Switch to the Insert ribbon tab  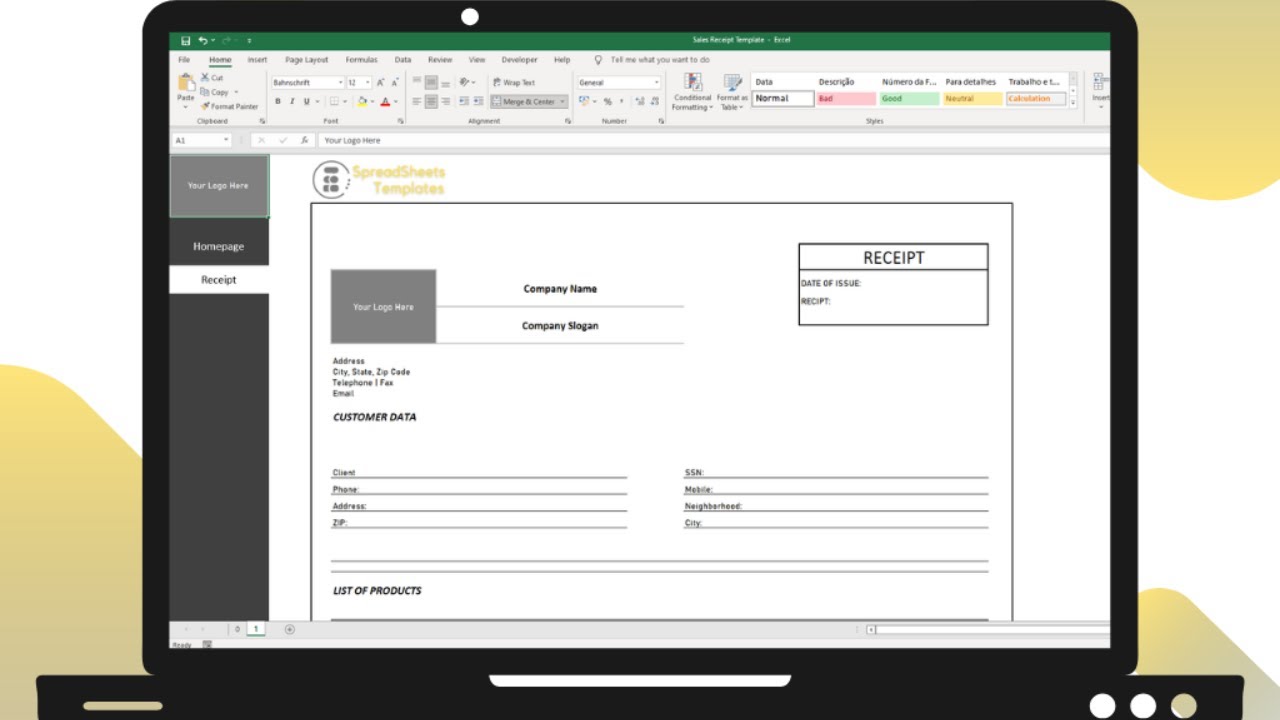coord(257,60)
